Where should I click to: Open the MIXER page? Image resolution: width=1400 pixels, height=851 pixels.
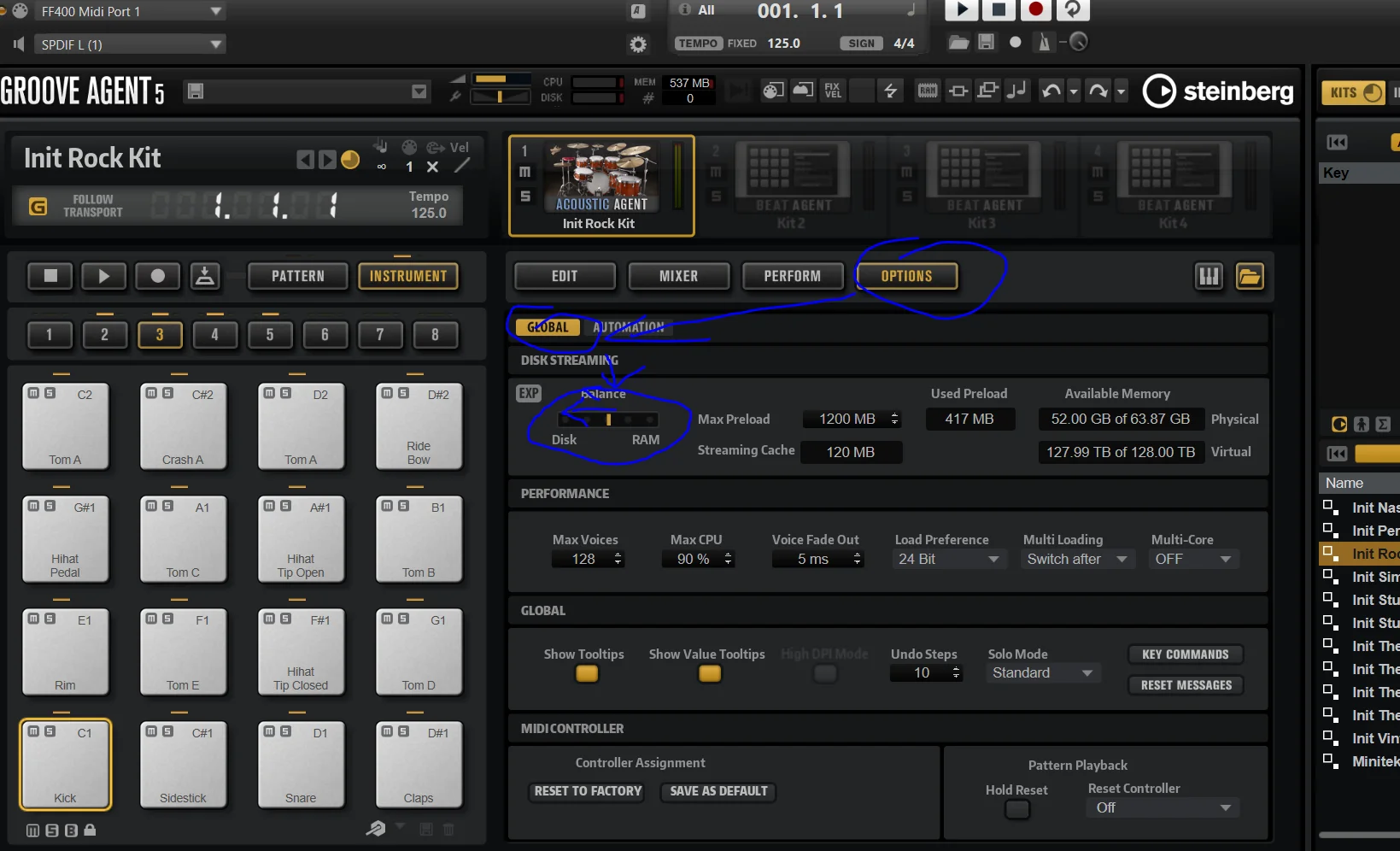[679, 276]
